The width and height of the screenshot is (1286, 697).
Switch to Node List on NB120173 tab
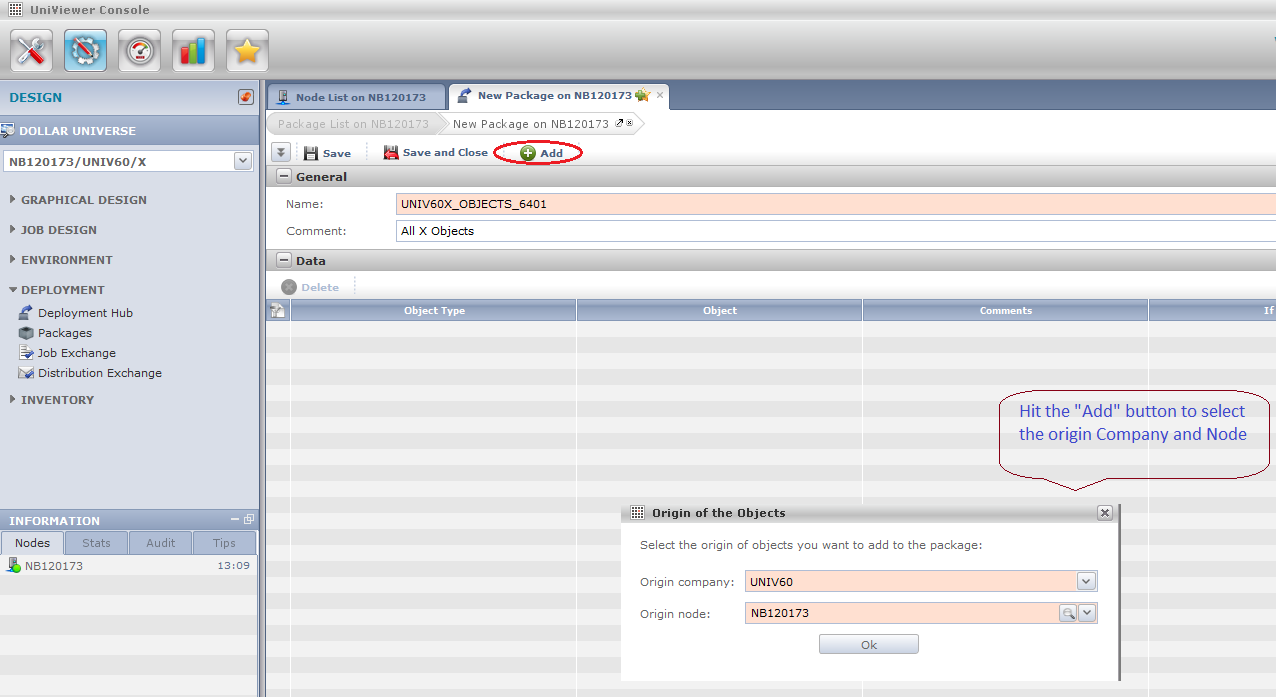tap(356, 97)
